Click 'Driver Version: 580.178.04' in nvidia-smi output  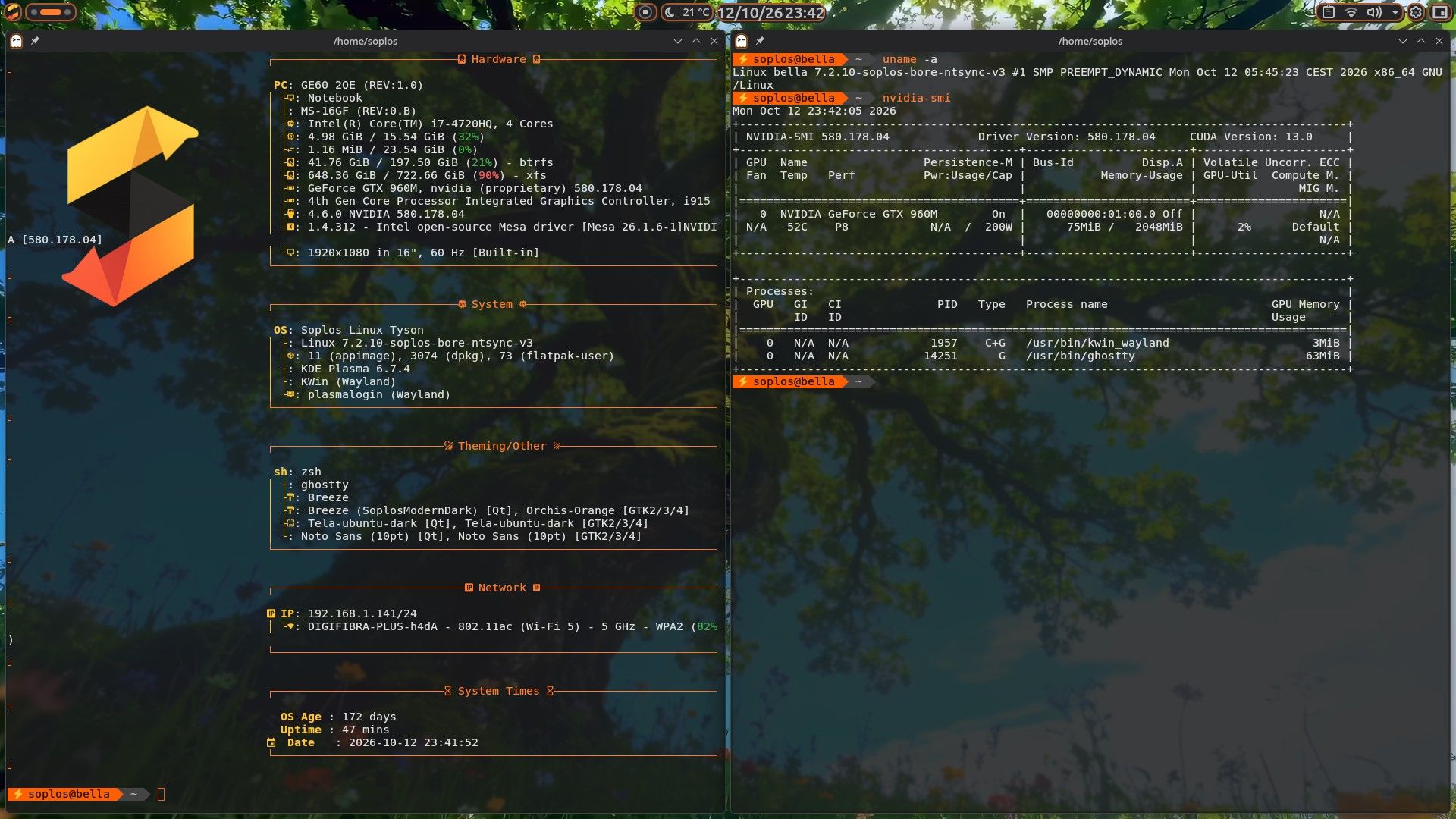tap(1066, 136)
